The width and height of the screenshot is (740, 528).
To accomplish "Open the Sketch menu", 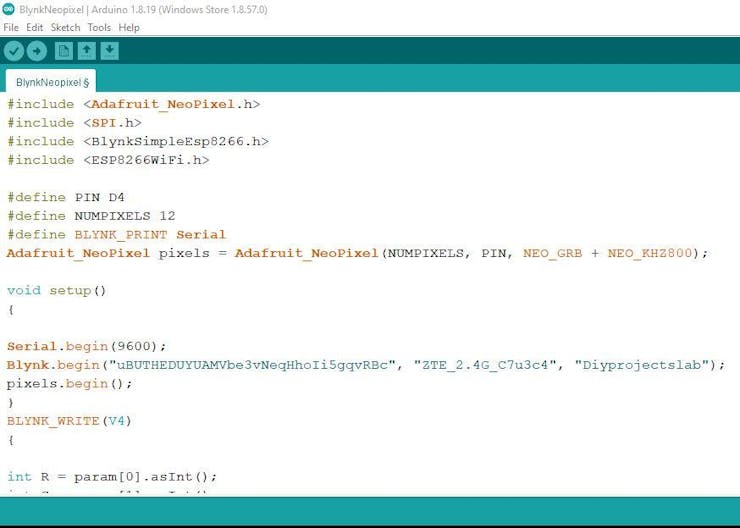I will 65,27.
